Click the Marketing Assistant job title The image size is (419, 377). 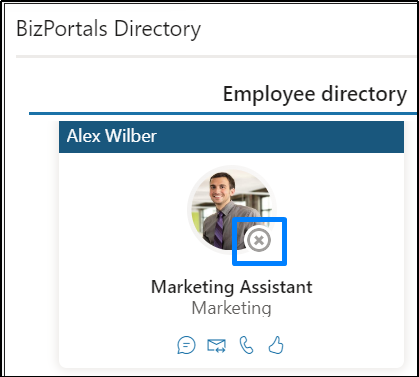point(232,287)
